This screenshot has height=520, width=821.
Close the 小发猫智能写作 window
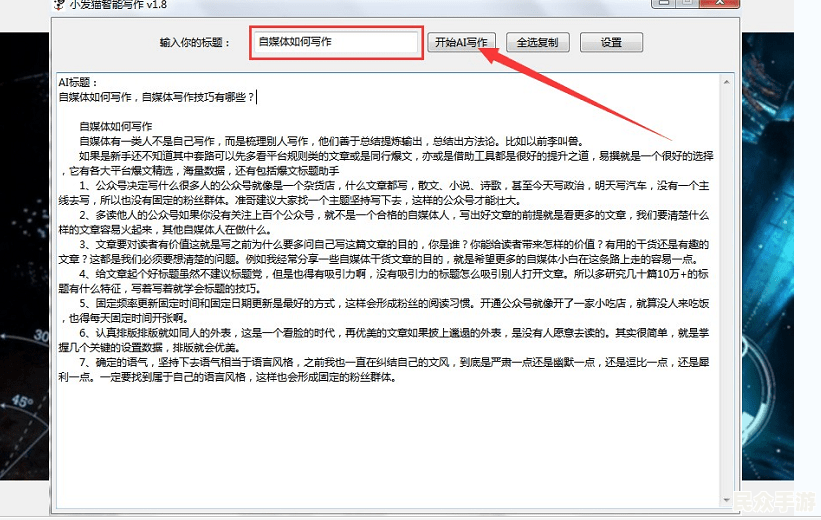pos(720,3)
